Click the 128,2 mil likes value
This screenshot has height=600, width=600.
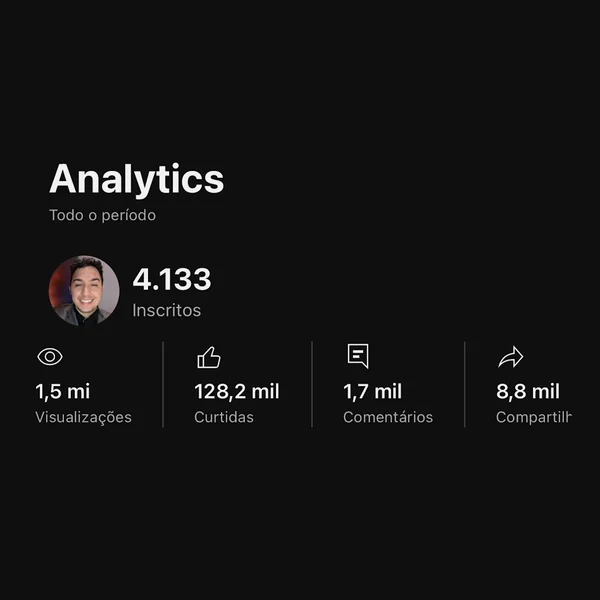pos(237,391)
